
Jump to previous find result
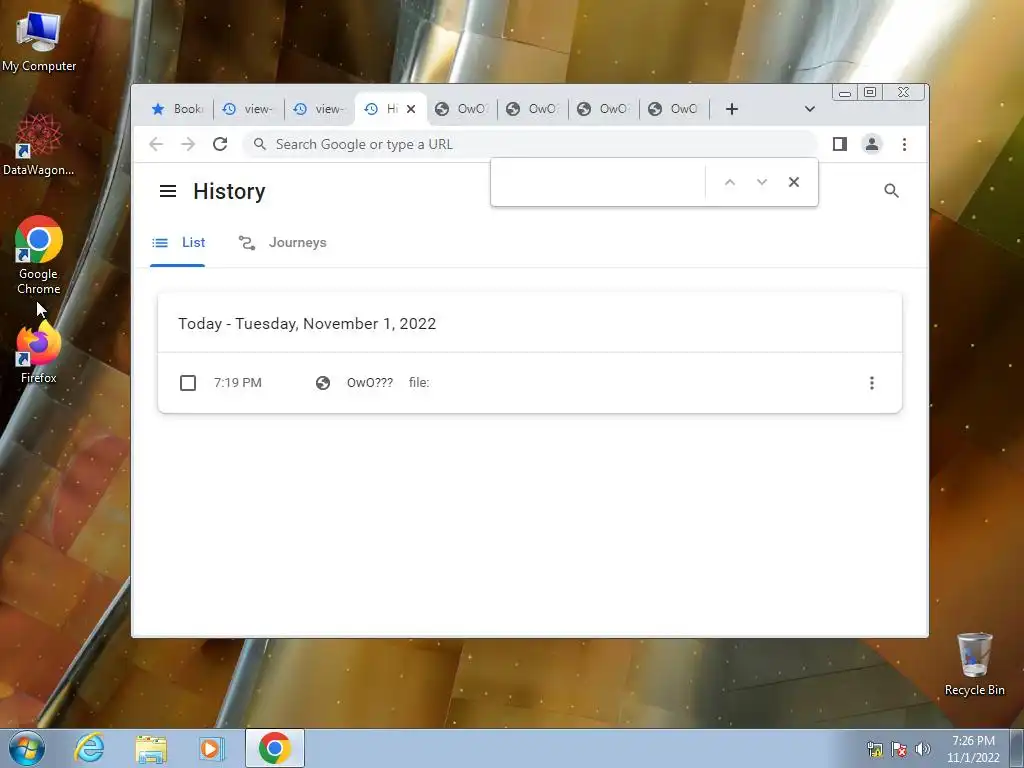[730, 182]
